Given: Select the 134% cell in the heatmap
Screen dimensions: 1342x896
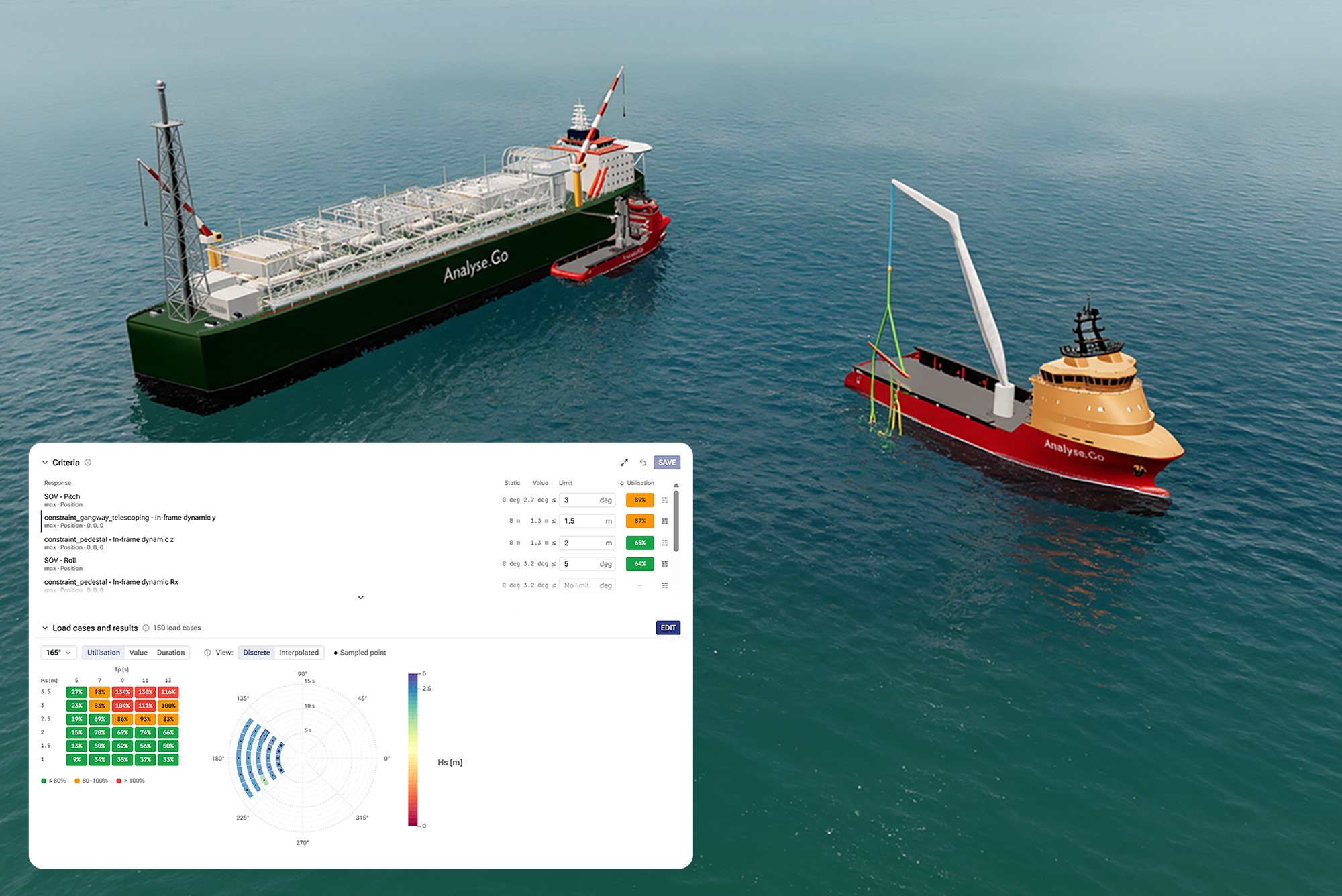Looking at the screenshot, I should 122,692.
